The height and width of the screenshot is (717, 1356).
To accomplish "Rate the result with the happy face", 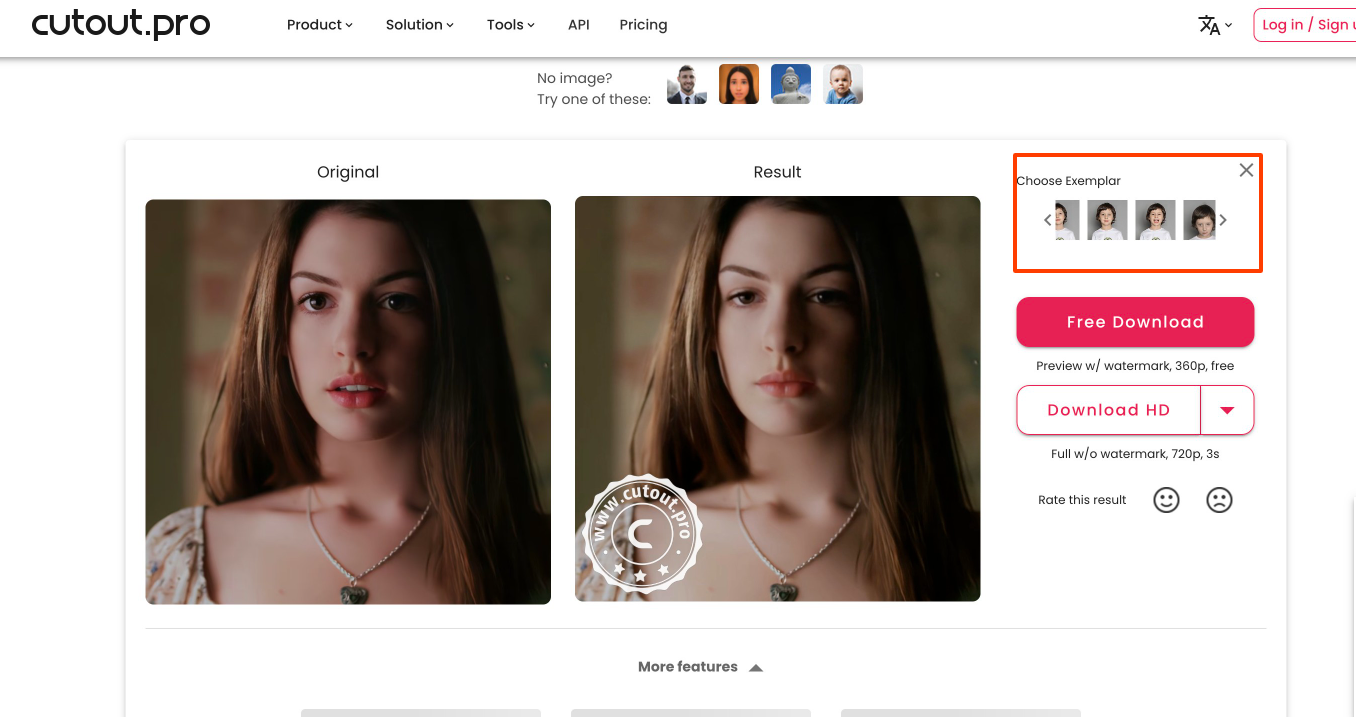I will coord(1167,500).
